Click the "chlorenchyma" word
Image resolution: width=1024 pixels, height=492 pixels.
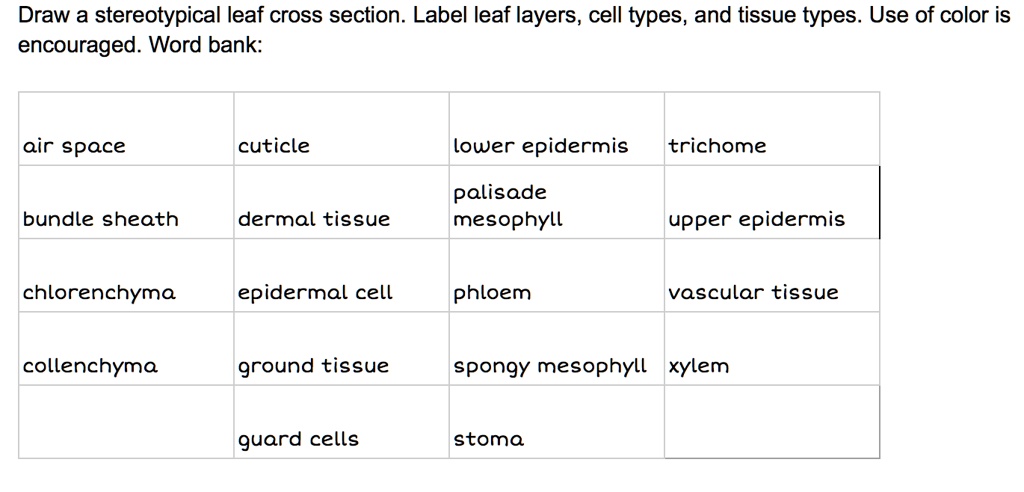(99, 293)
